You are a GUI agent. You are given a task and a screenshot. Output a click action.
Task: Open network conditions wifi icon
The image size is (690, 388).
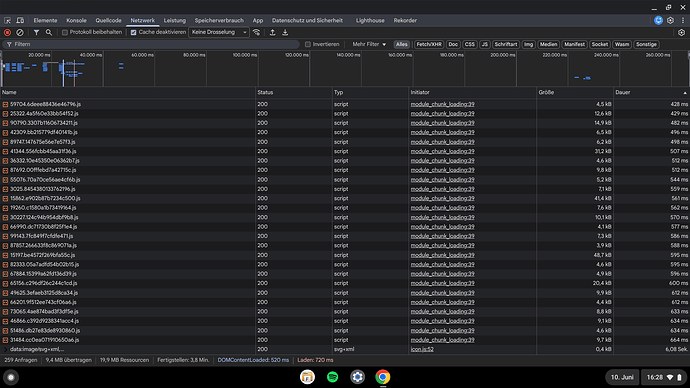(257, 33)
